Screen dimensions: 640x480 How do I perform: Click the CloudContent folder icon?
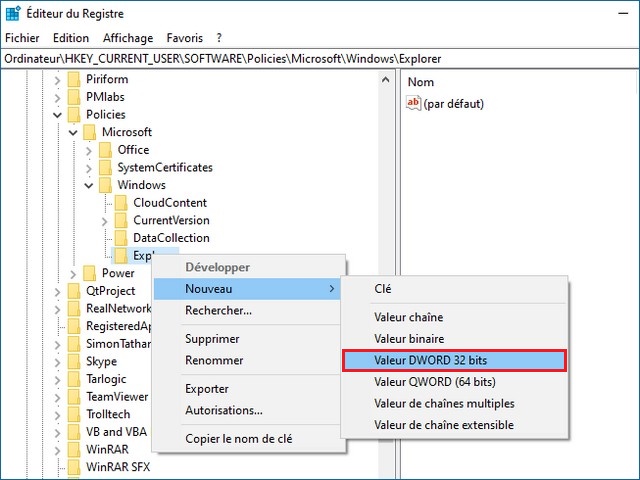click(x=121, y=203)
